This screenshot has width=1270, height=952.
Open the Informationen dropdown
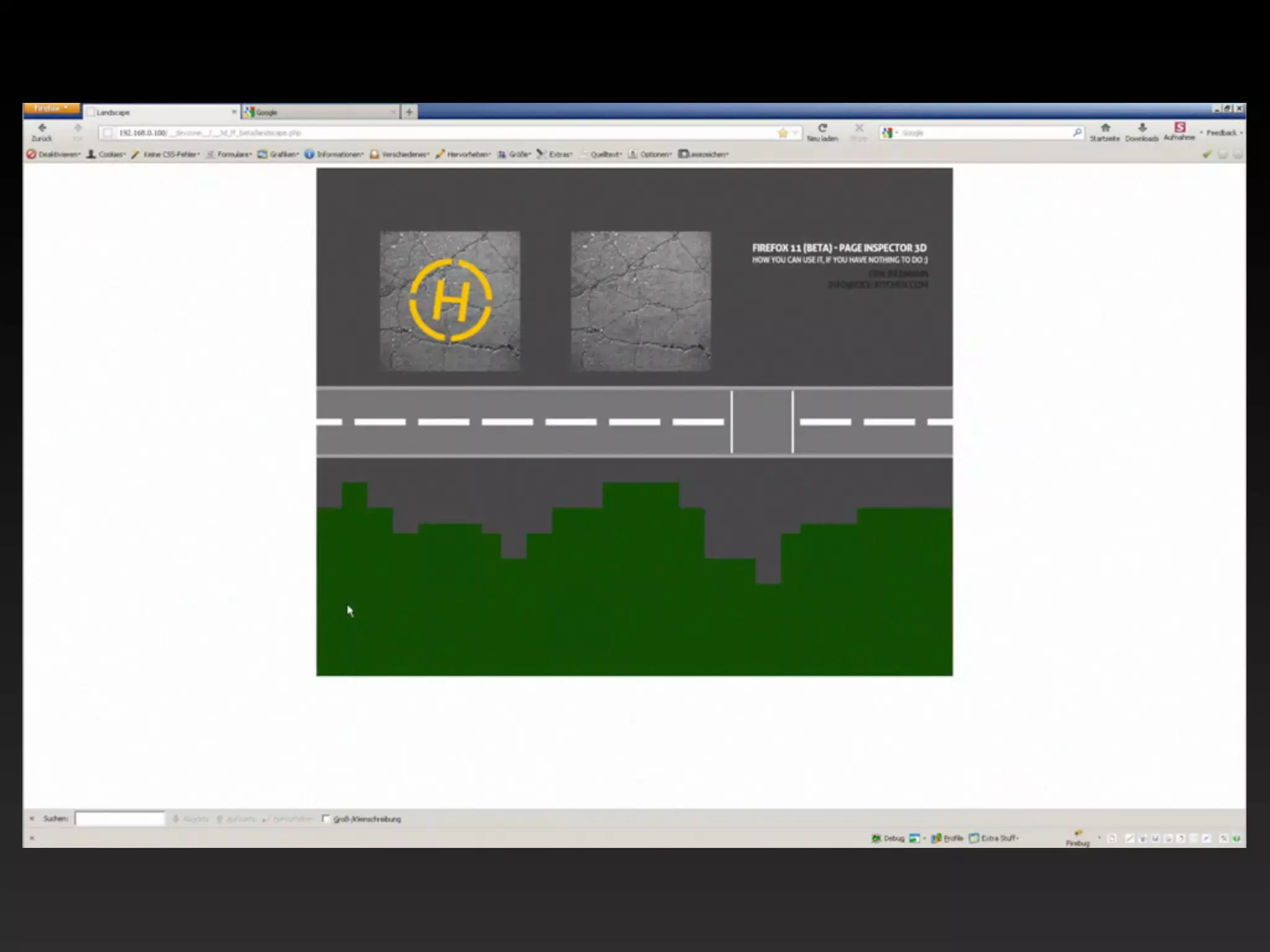[x=334, y=154]
